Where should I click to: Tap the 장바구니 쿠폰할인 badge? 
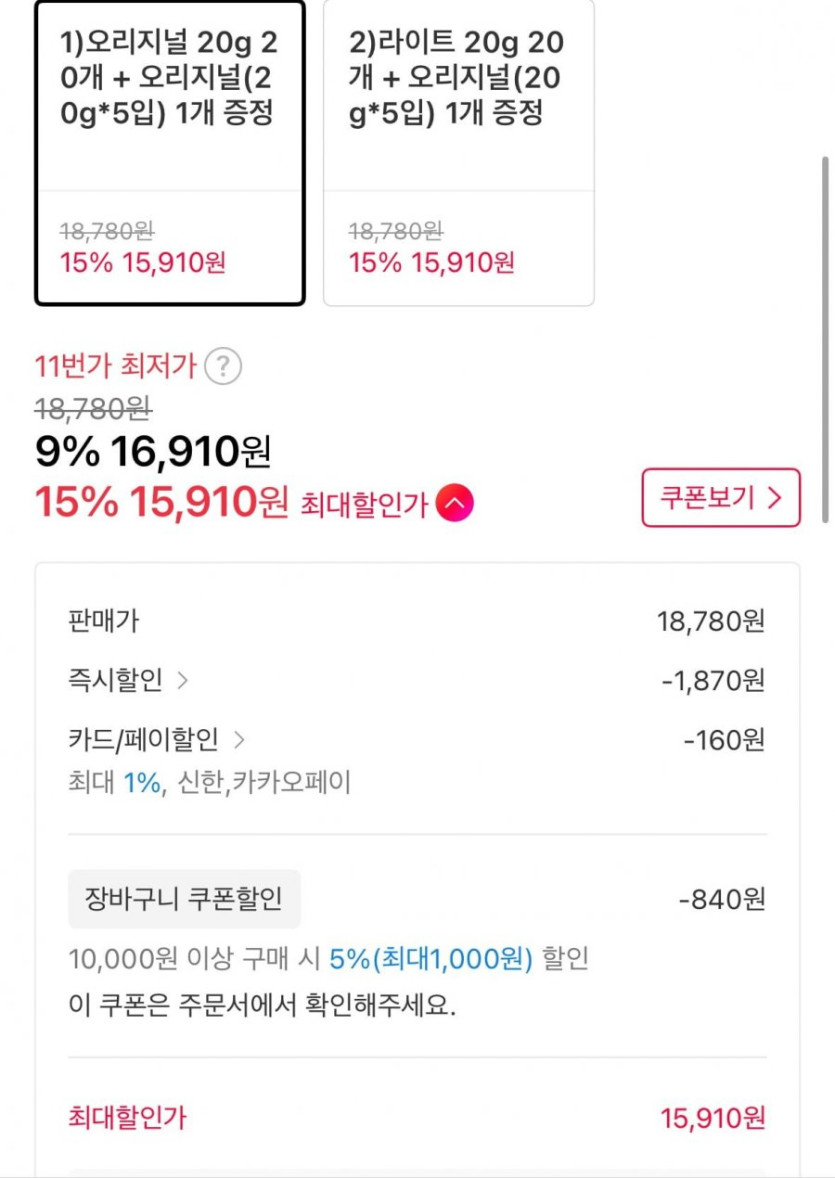click(x=184, y=899)
